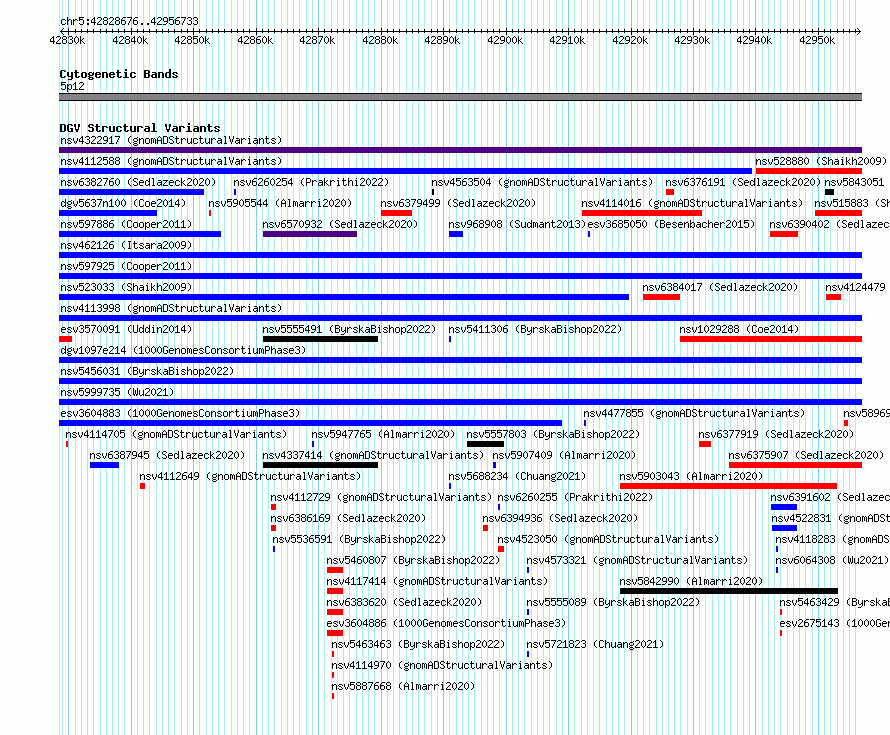This screenshot has width=890, height=735.
Task: Click nsv6394936 (Sedlazeck2020) label
Action: (560, 518)
